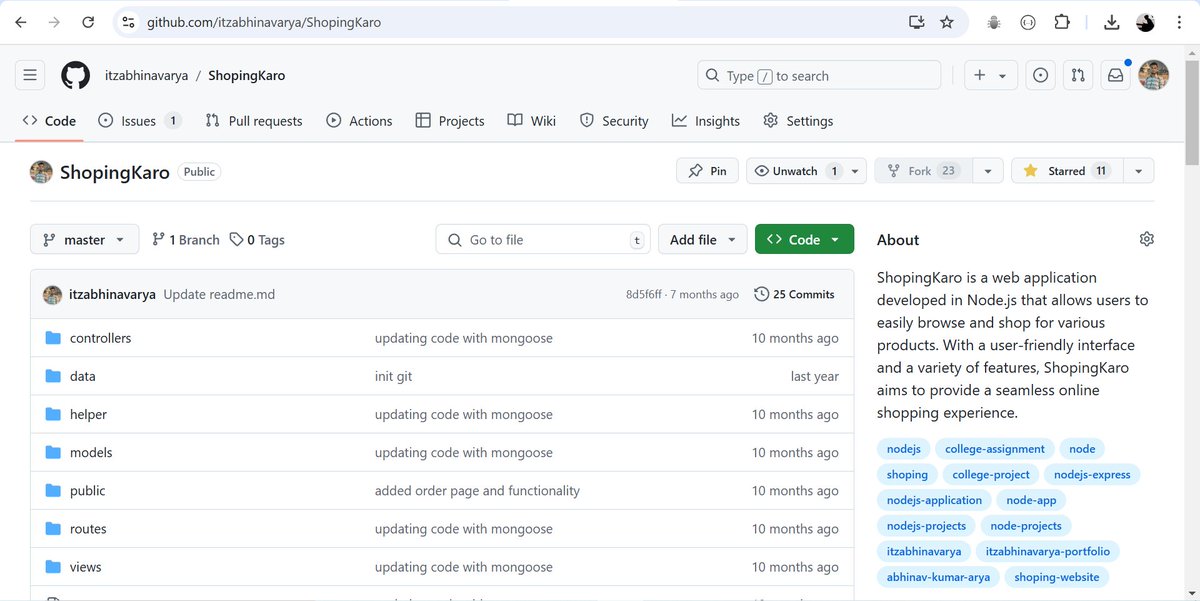Select the nodejs-express topic tag
Image resolution: width=1200 pixels, height=601 pixels.
point(1092,474)
